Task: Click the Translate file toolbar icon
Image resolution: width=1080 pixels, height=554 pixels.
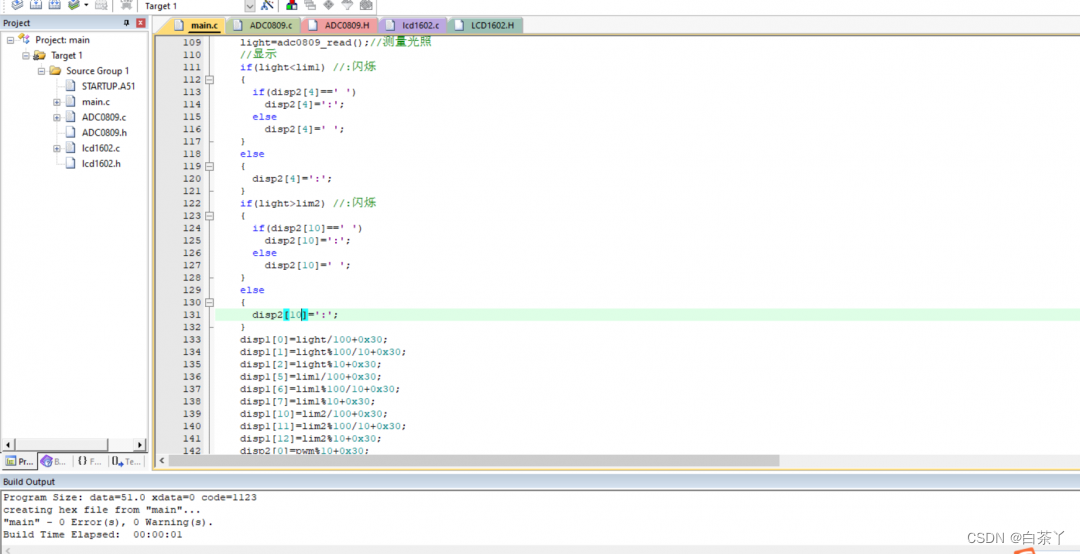Action: pos(17,5)
